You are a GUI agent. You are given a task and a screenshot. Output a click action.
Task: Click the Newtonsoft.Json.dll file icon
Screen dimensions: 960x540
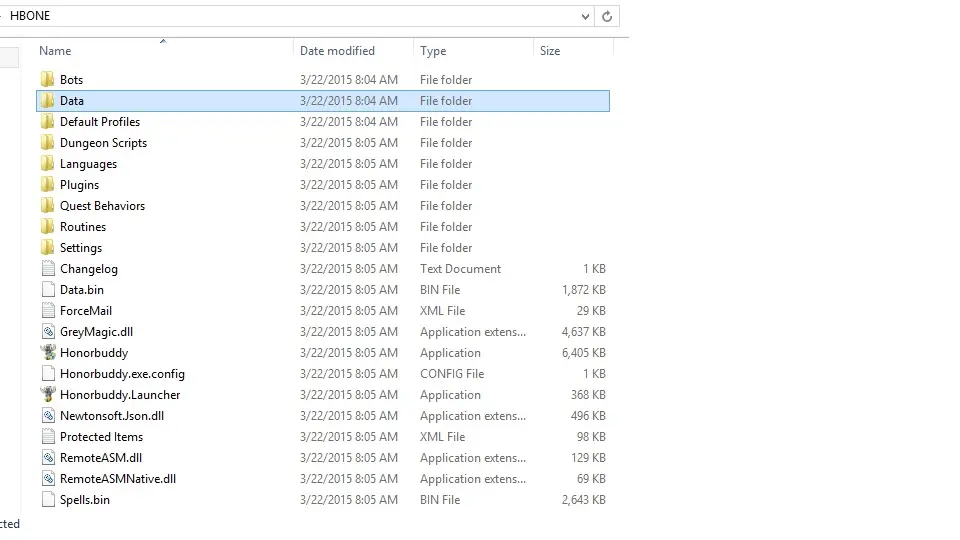point(48,416)
